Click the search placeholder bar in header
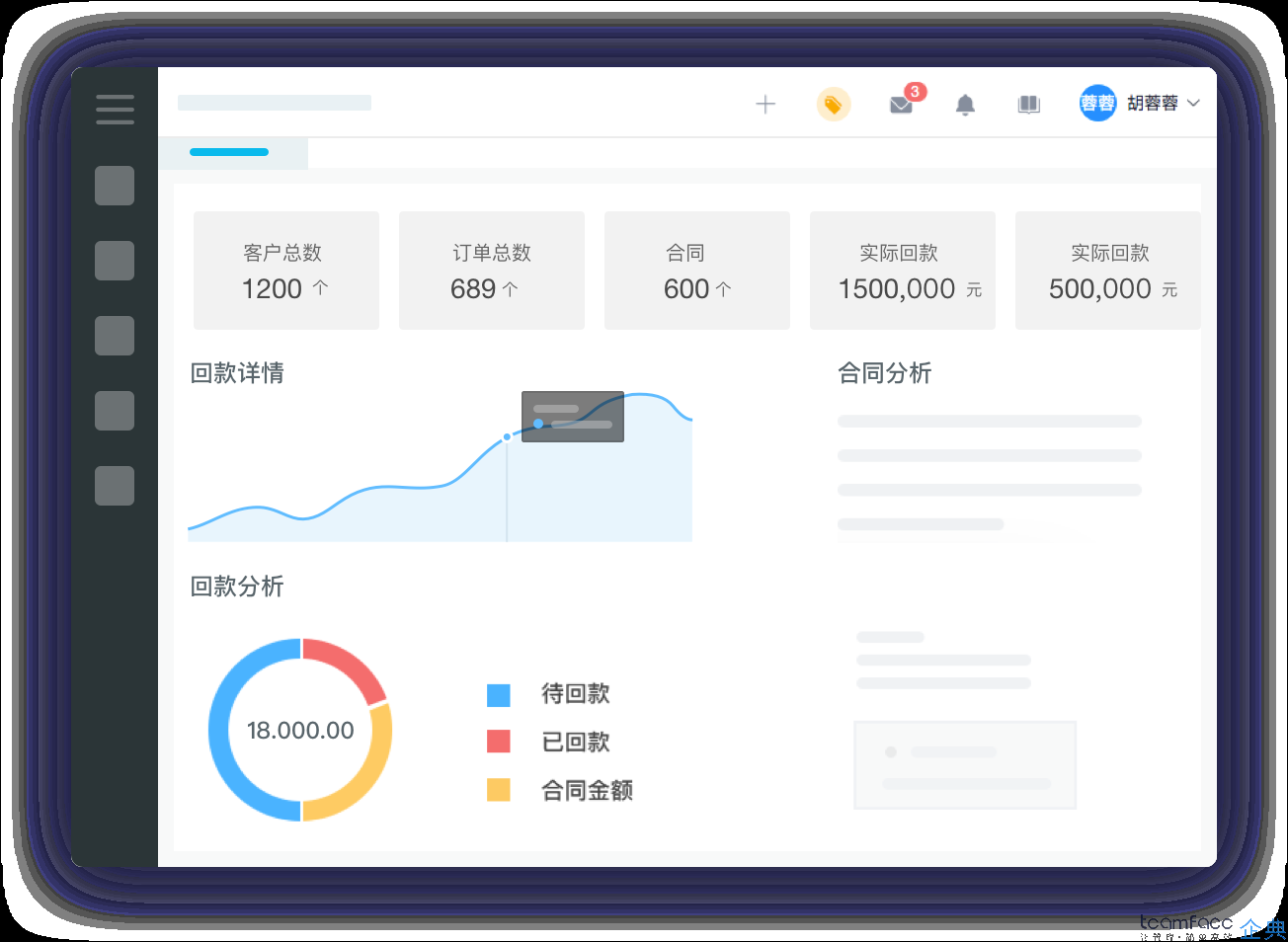The height and width of the screenshot is (942, 1288). tap(275, 103)
